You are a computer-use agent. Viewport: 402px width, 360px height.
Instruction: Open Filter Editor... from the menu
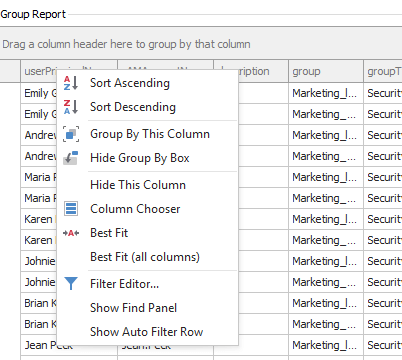pyautogui.click(x=147, y=284)
